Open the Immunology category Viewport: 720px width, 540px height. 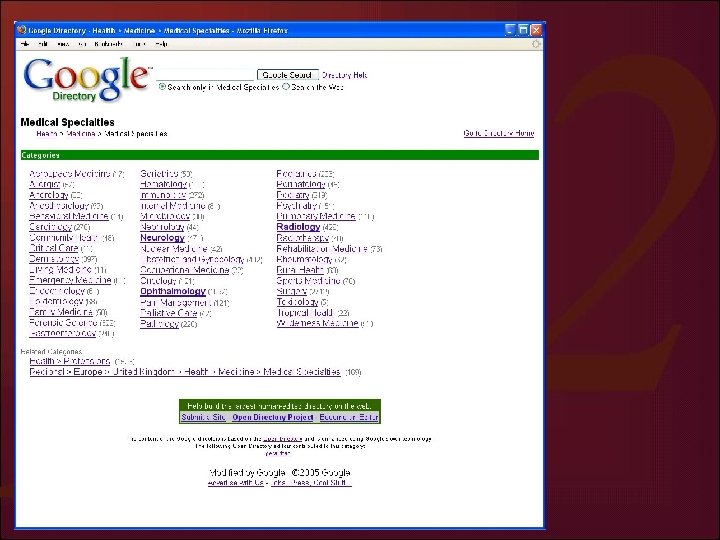163,195
